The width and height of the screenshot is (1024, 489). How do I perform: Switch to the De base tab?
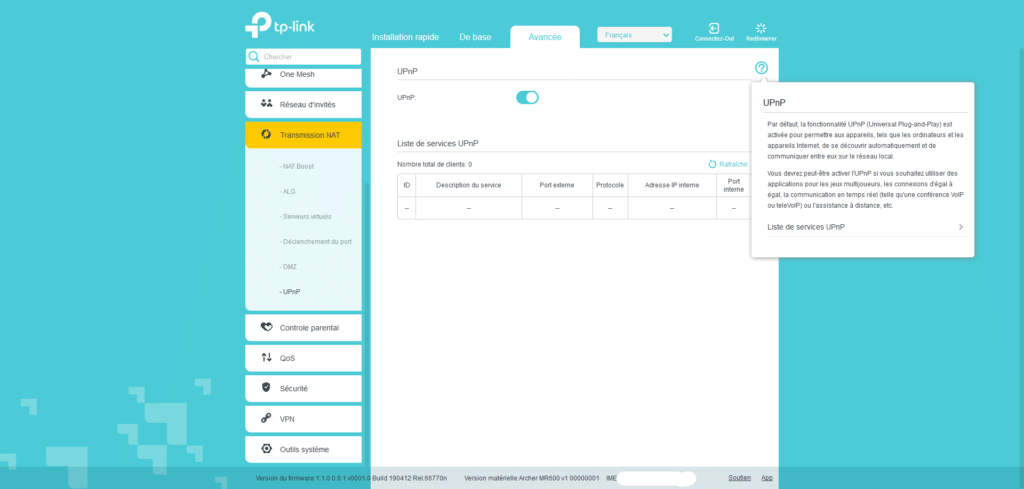click(x=475, y=37)
